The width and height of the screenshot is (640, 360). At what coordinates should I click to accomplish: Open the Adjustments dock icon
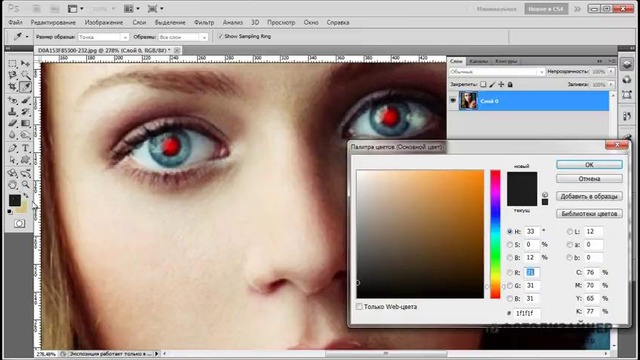(627, 79)
